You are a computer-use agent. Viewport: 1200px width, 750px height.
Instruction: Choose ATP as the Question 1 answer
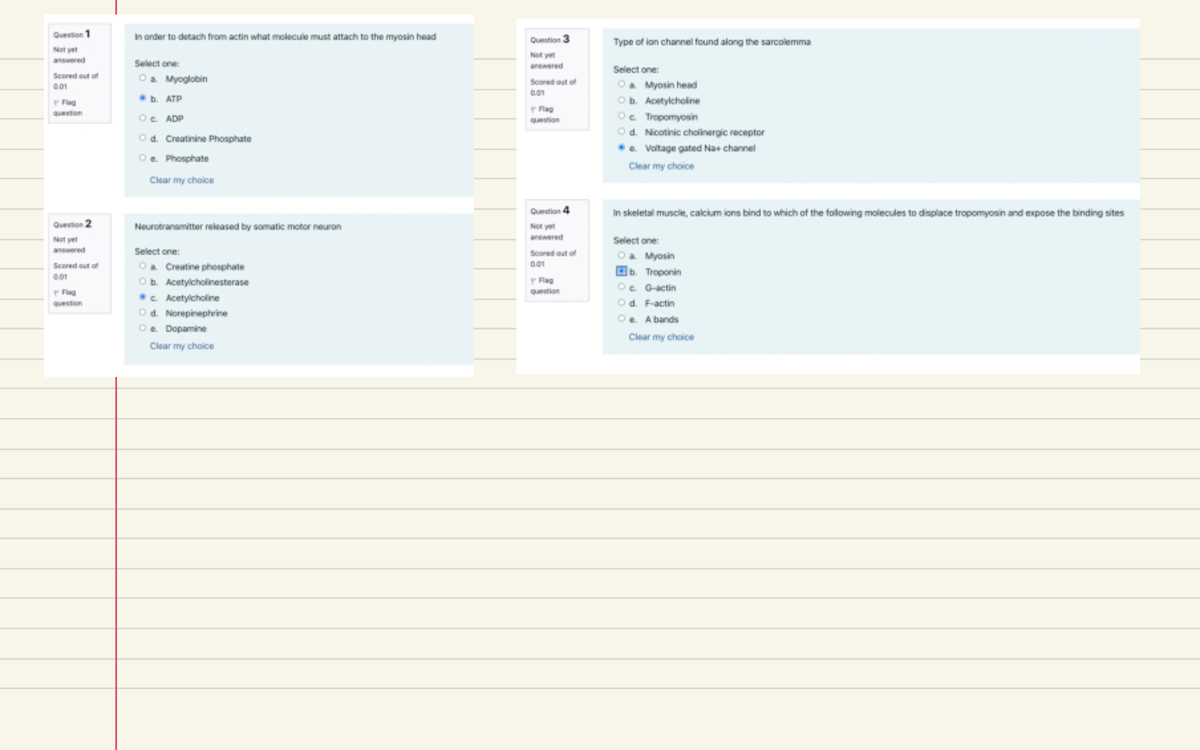coord(143,99)
